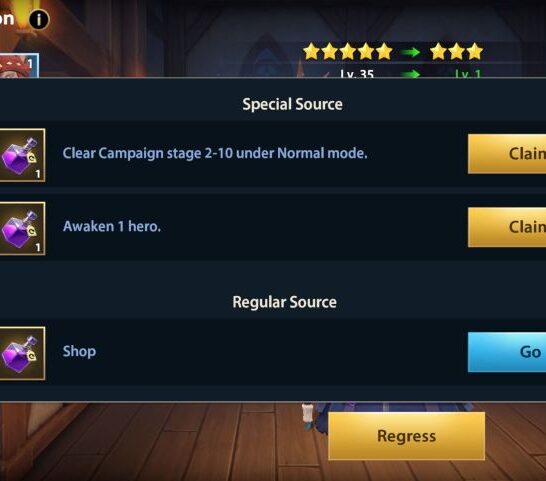546x481 pixels.
Task: Click the five-star rating display
Action: click(348, 52)
